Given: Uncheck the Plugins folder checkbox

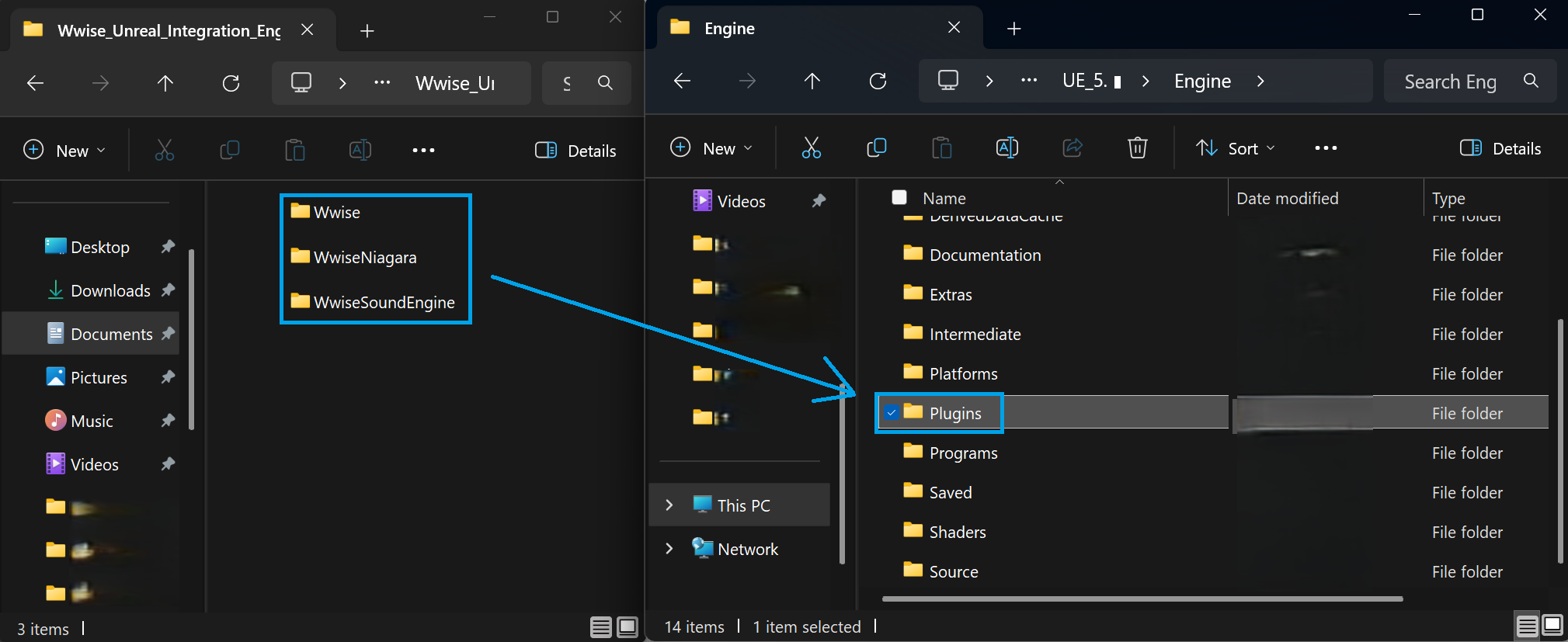Looking at the screenshot, I should [892, 413].
